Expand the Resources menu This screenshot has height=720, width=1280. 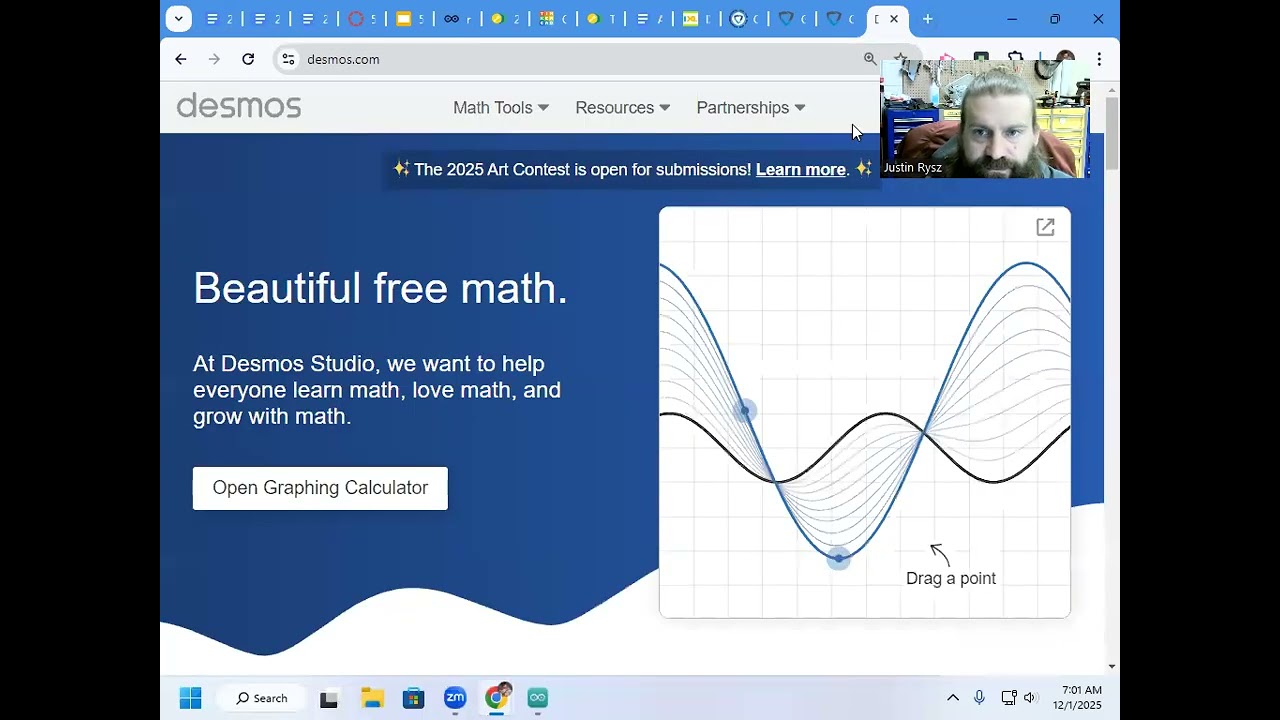622,107
